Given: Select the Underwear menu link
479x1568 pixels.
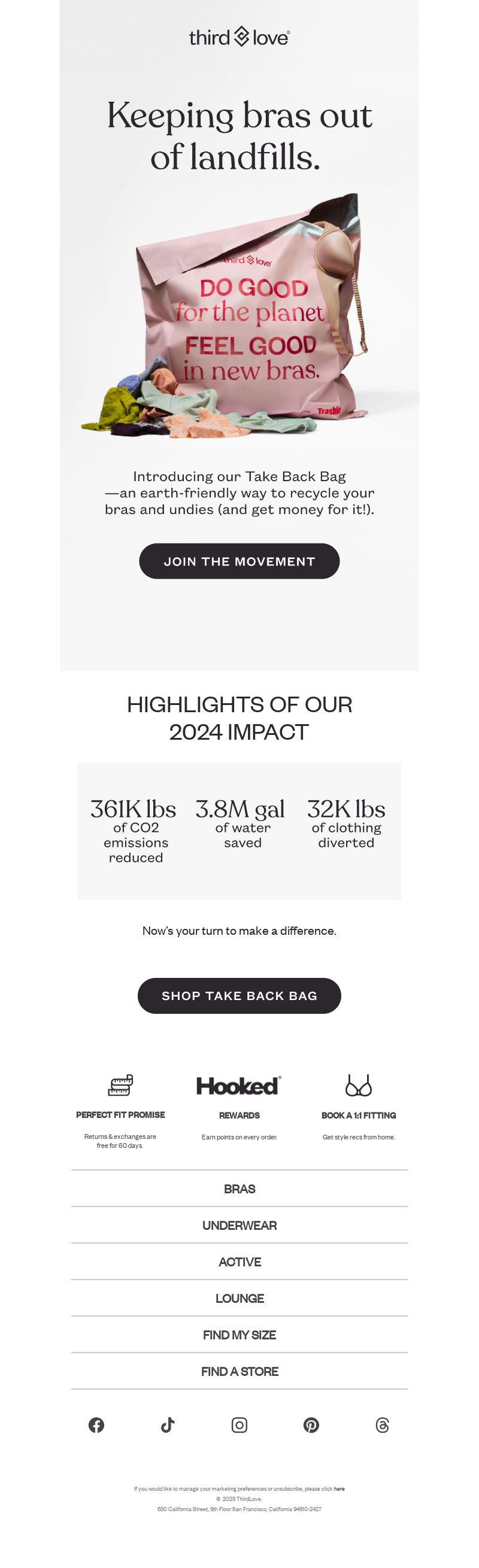Looking at the screenshot, I should pyautogui.click(x=239, y=1225).
